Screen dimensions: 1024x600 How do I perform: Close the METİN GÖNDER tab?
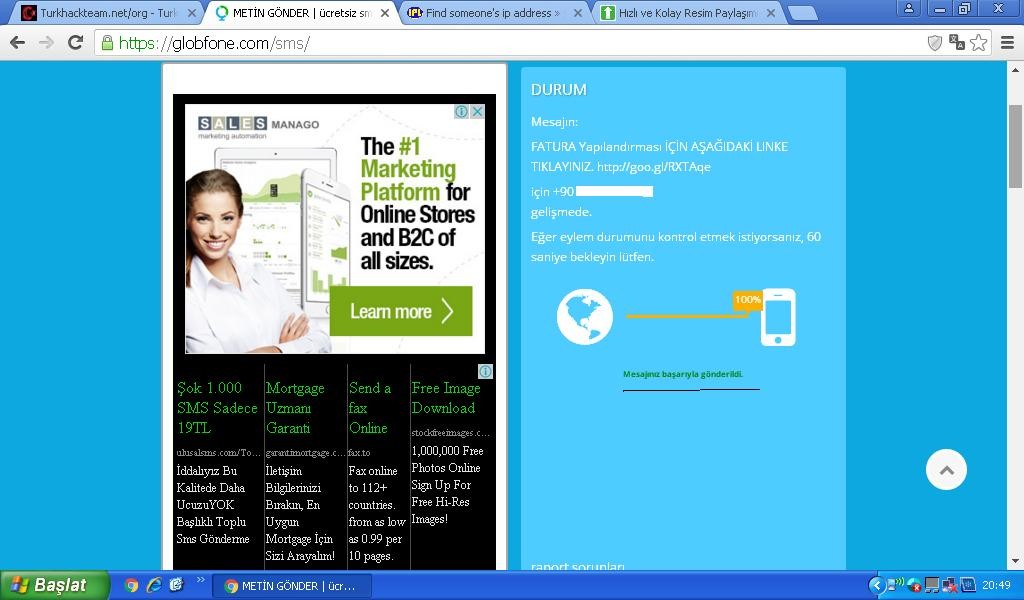(385, 13)
